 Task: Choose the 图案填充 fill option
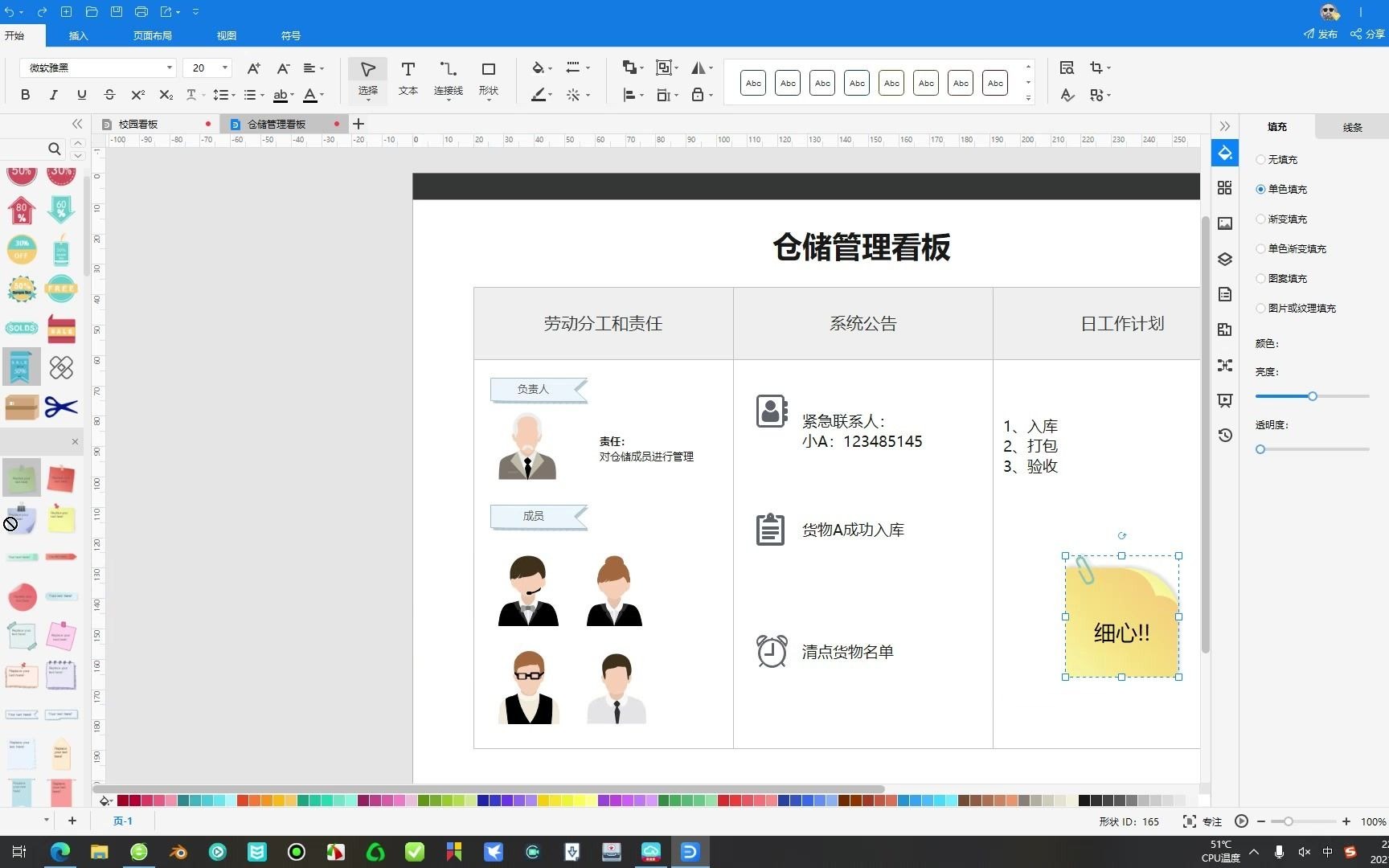point(1260,278)
